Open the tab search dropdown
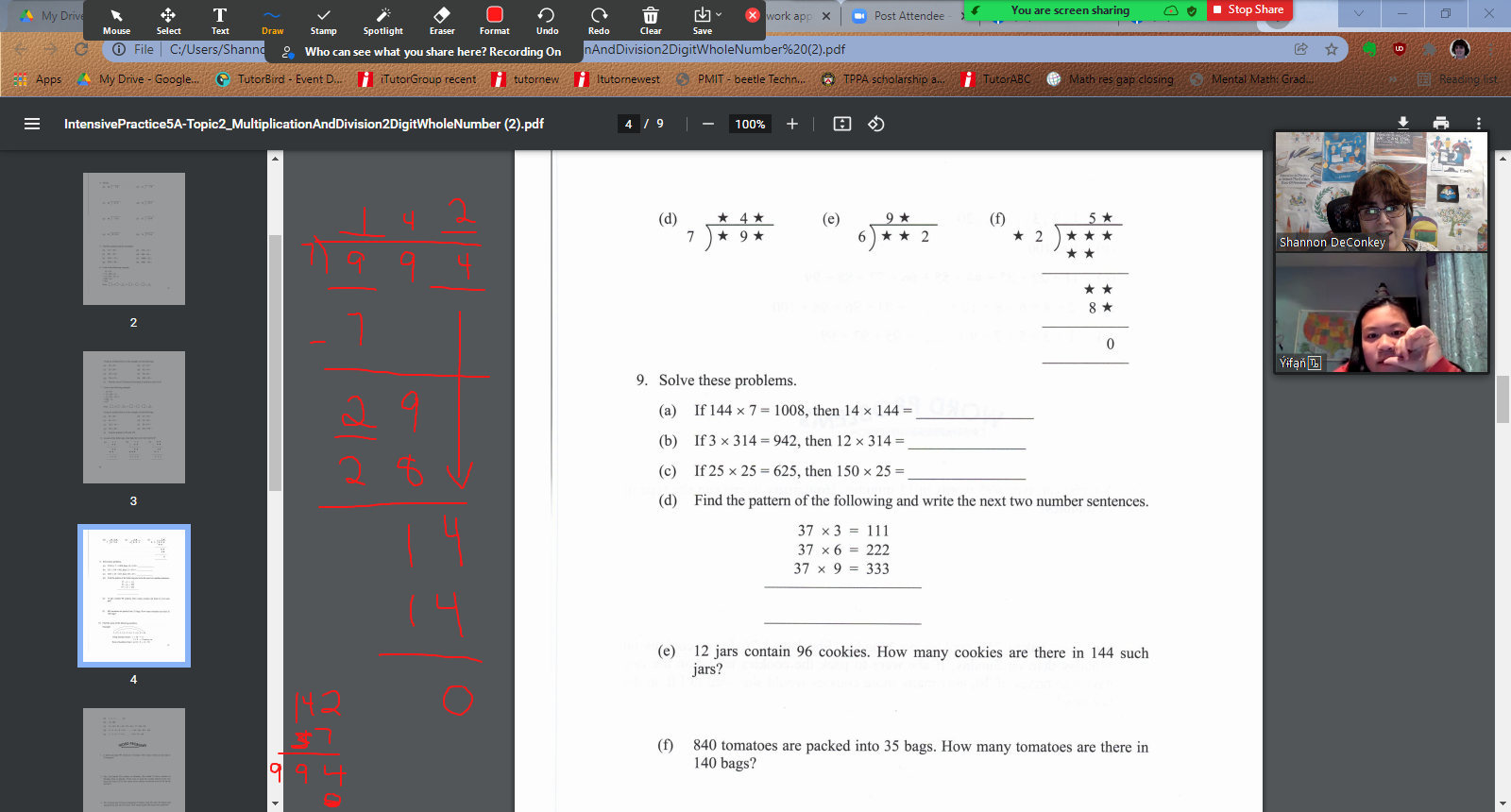Viewport: 1511px width, 812px height. click(x=1359, y=13)
